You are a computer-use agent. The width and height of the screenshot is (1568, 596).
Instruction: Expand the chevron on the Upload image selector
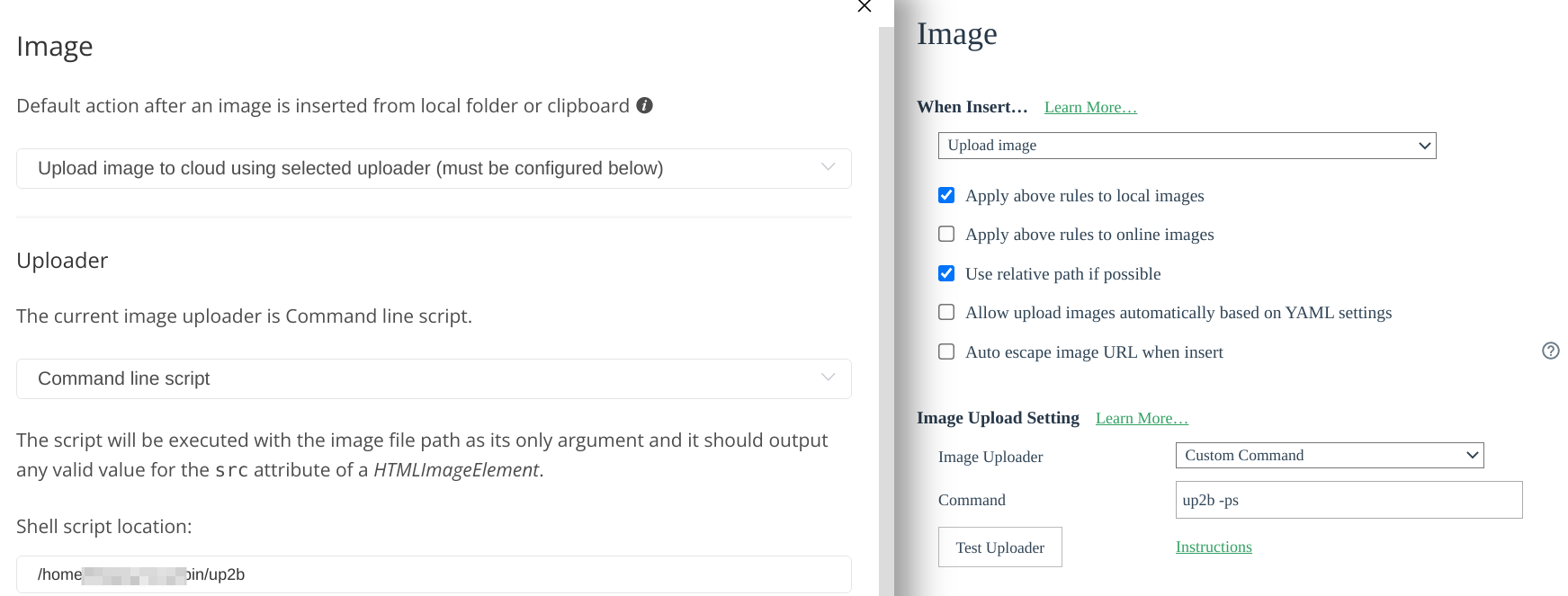(1424, 145)
